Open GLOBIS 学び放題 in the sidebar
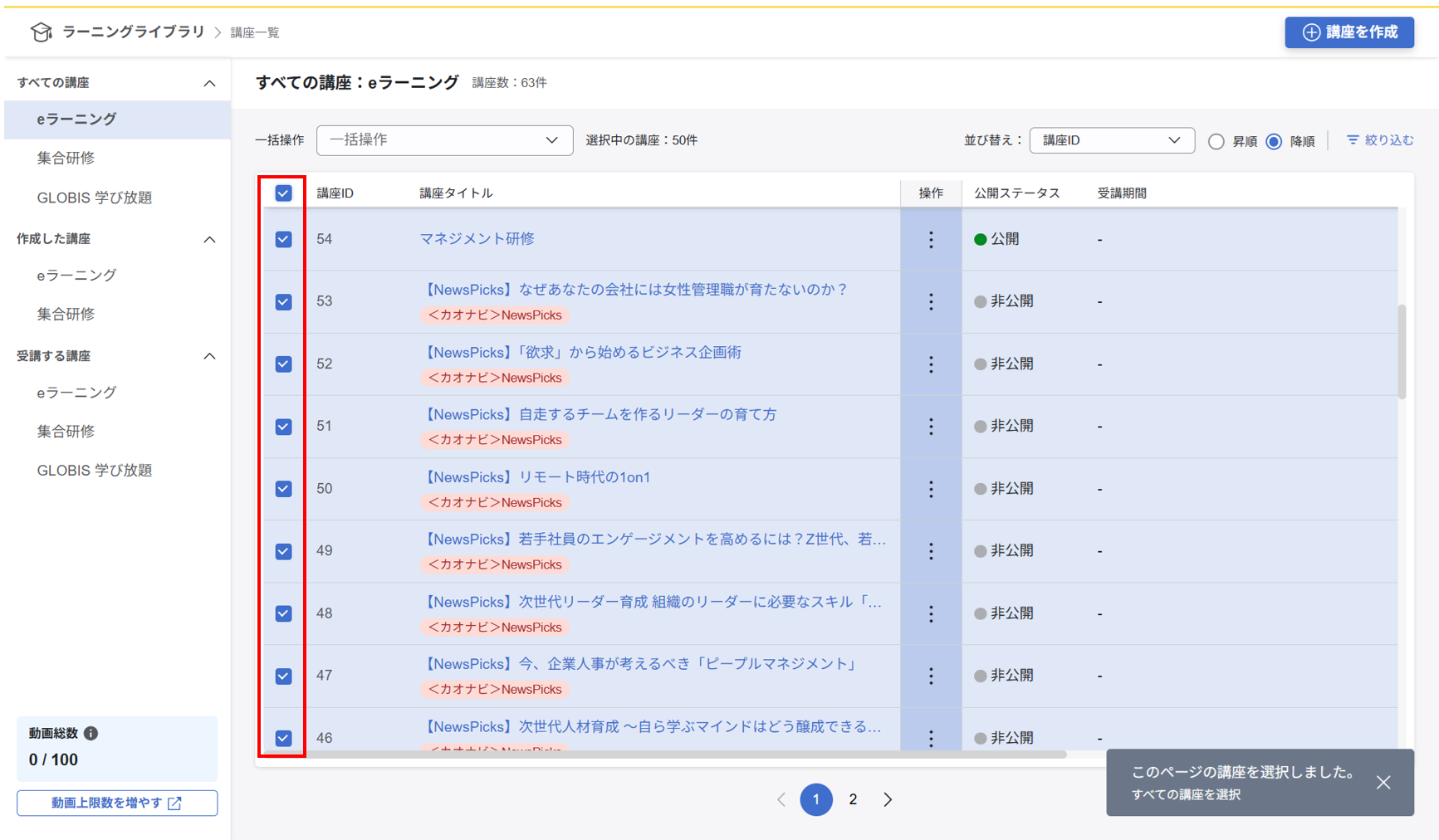1439x840 pixels. [95, 198]
